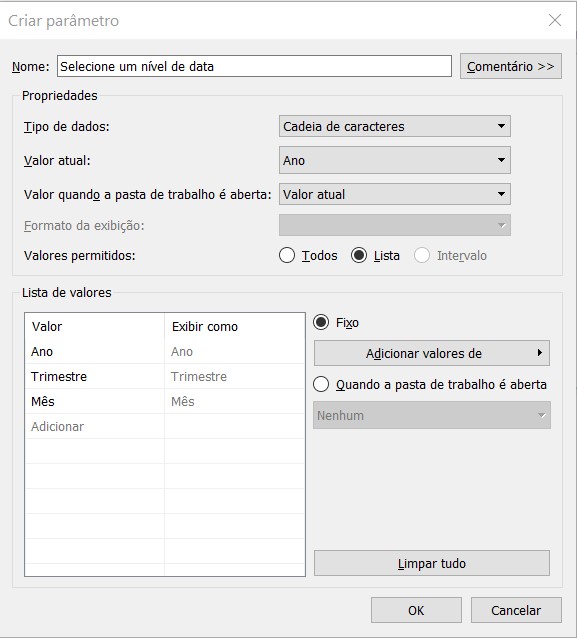Select the Mês value cell
577x638 pixels.
point(95,402)
